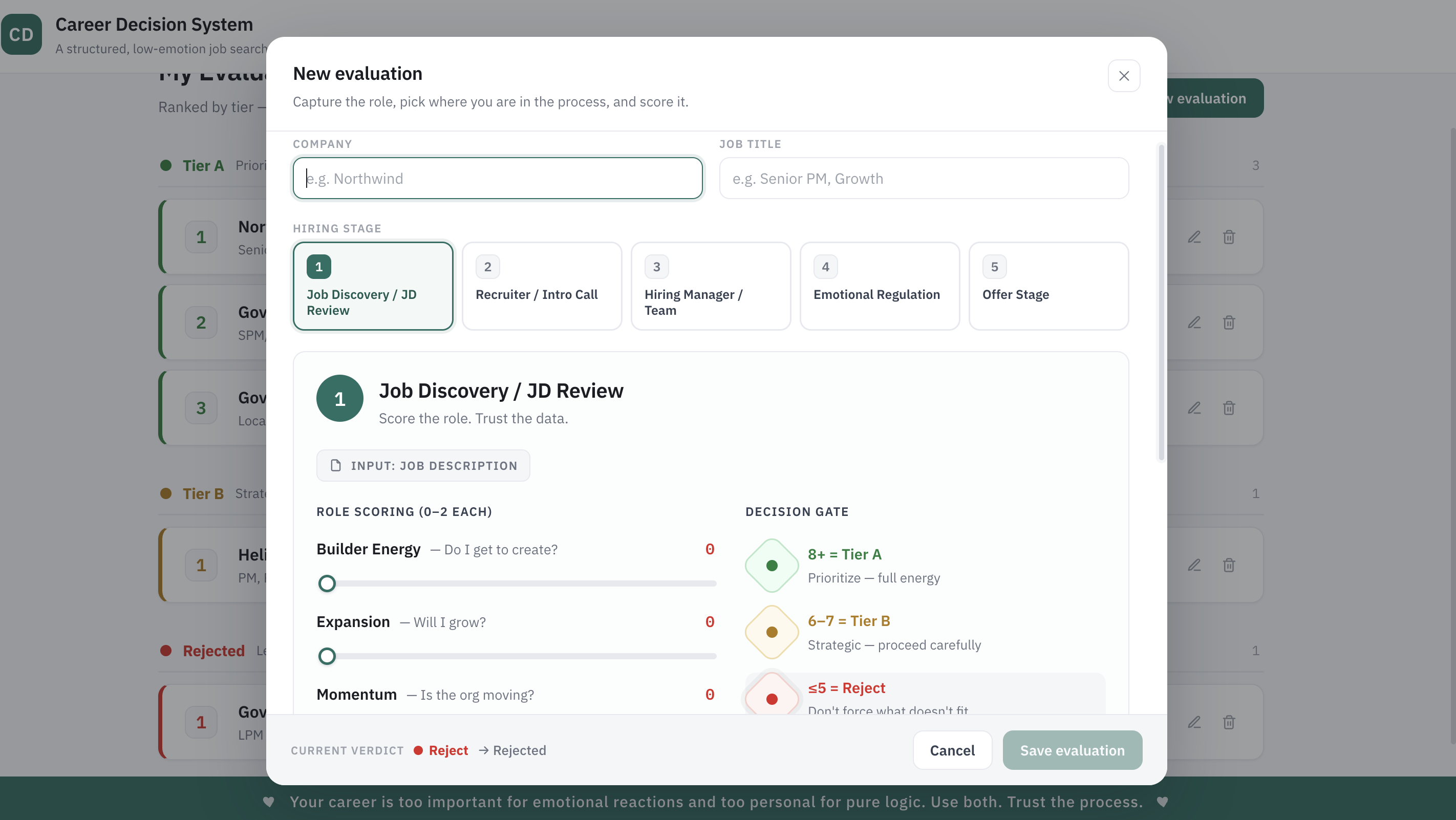Image resolution: width=1456 pixels, height=820 pixels.
Task: Click the 6–7 = Tier B diamond icon
Action: (772, 632)
